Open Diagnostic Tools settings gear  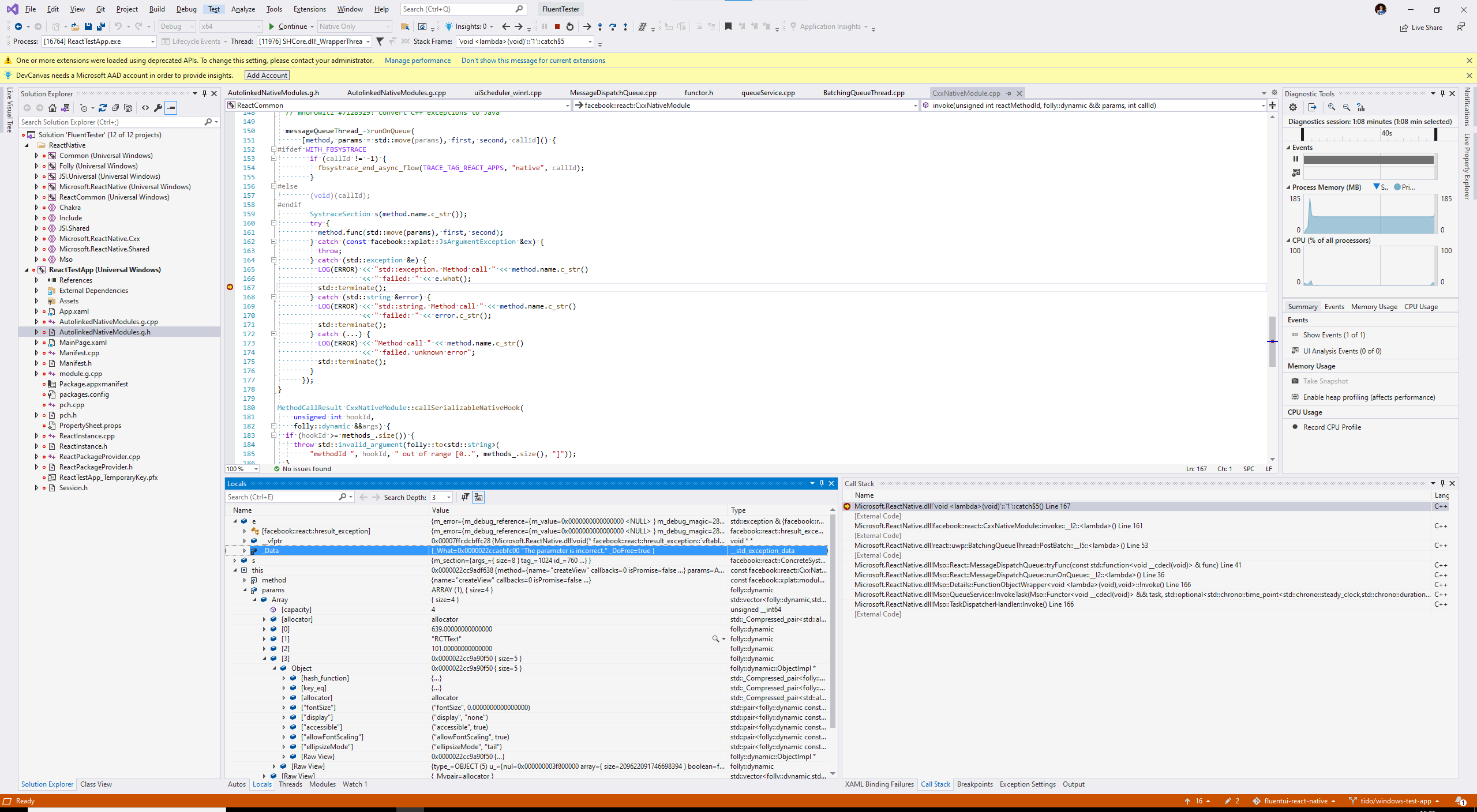tap(1293, 107)
